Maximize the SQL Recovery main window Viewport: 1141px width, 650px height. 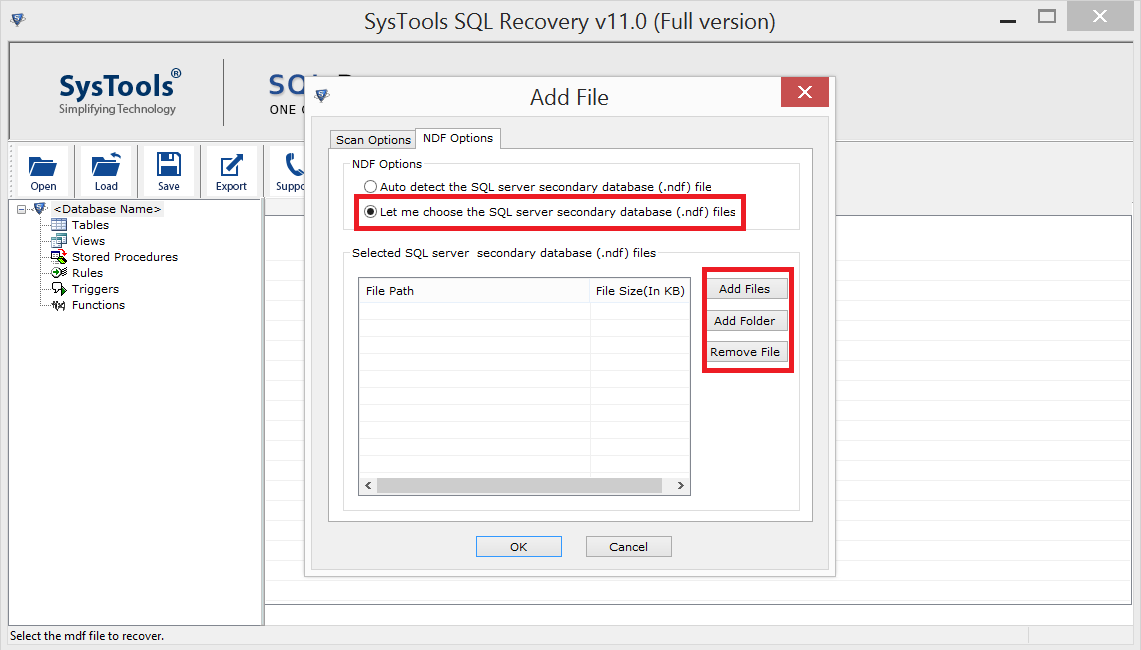pos(1047,17)
